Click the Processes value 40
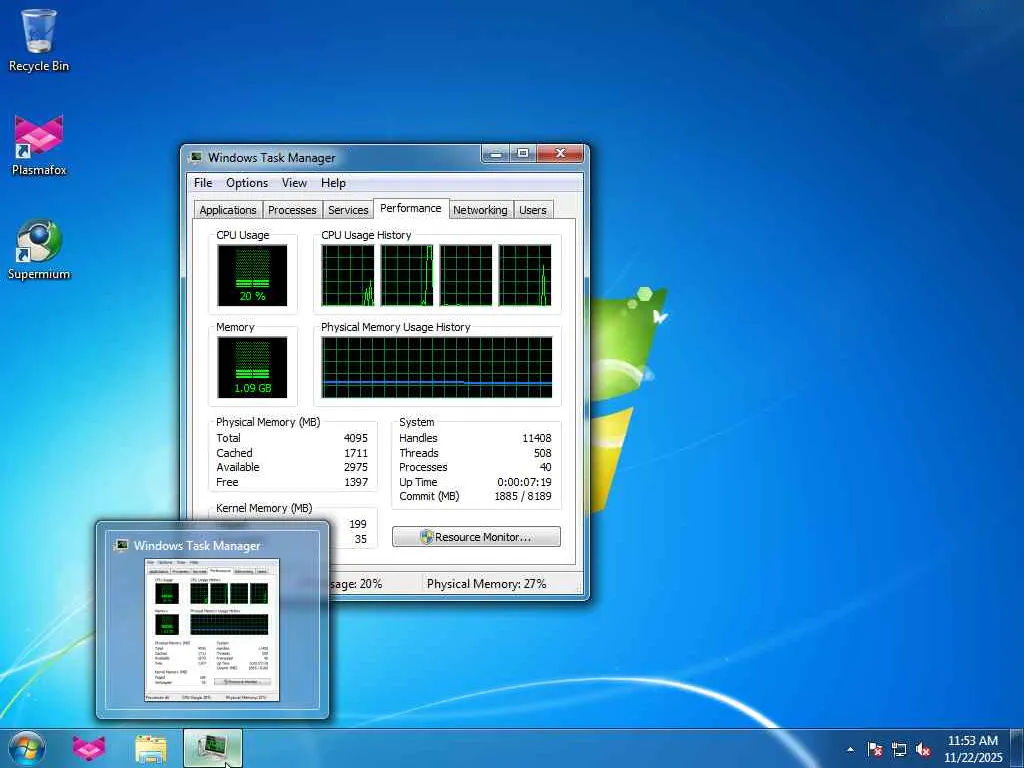 pos(546,468)
